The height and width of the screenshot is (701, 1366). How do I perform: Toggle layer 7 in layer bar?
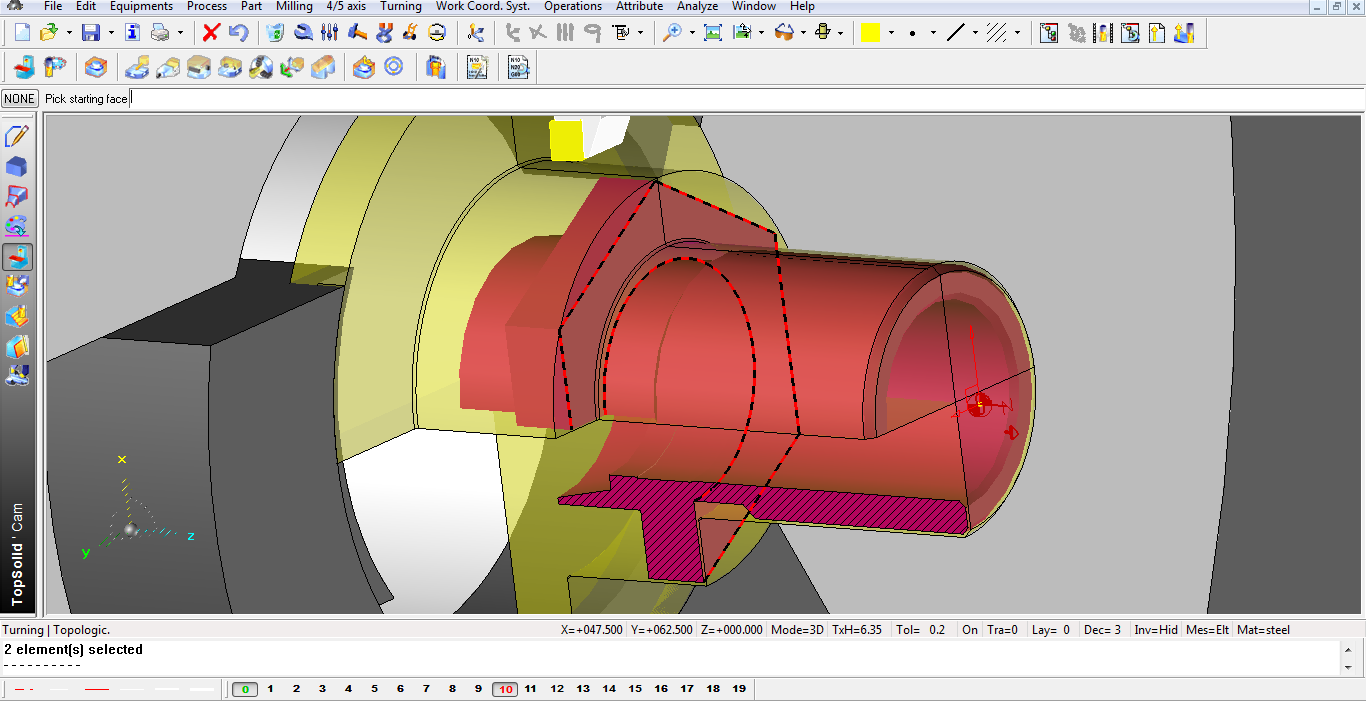(x=427, y=689)
